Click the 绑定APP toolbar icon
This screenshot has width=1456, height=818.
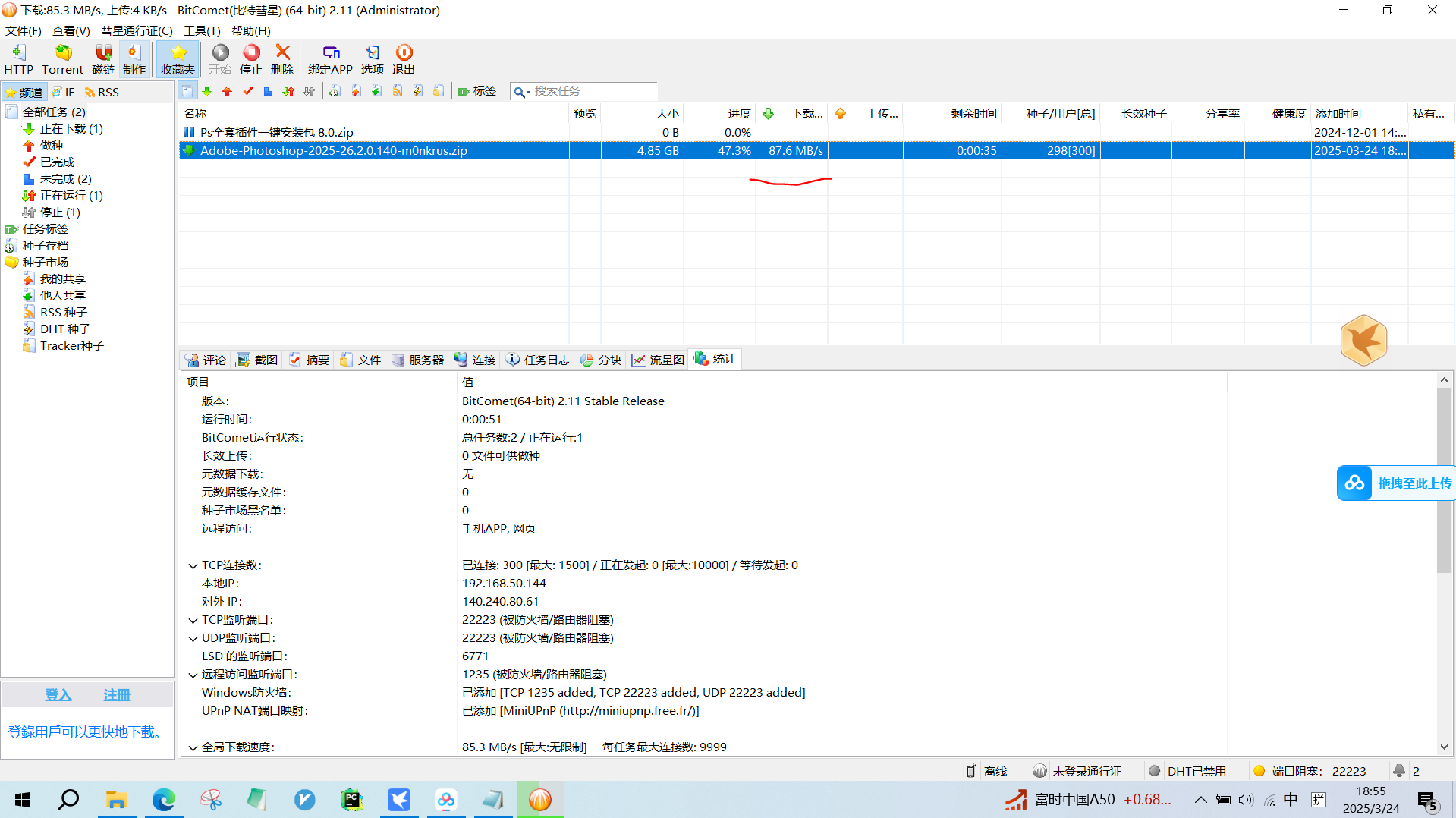pyautogui.click(x=330, y=58)
